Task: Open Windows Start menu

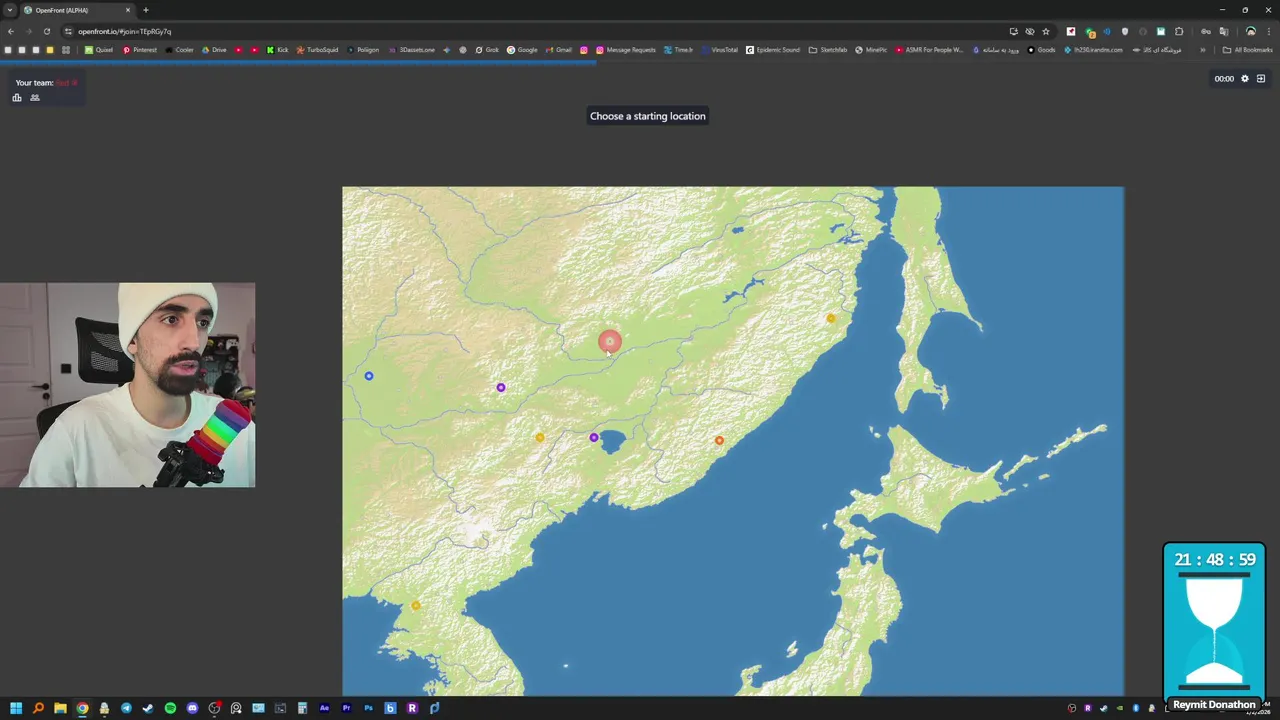Action: [x=16, y=708]
